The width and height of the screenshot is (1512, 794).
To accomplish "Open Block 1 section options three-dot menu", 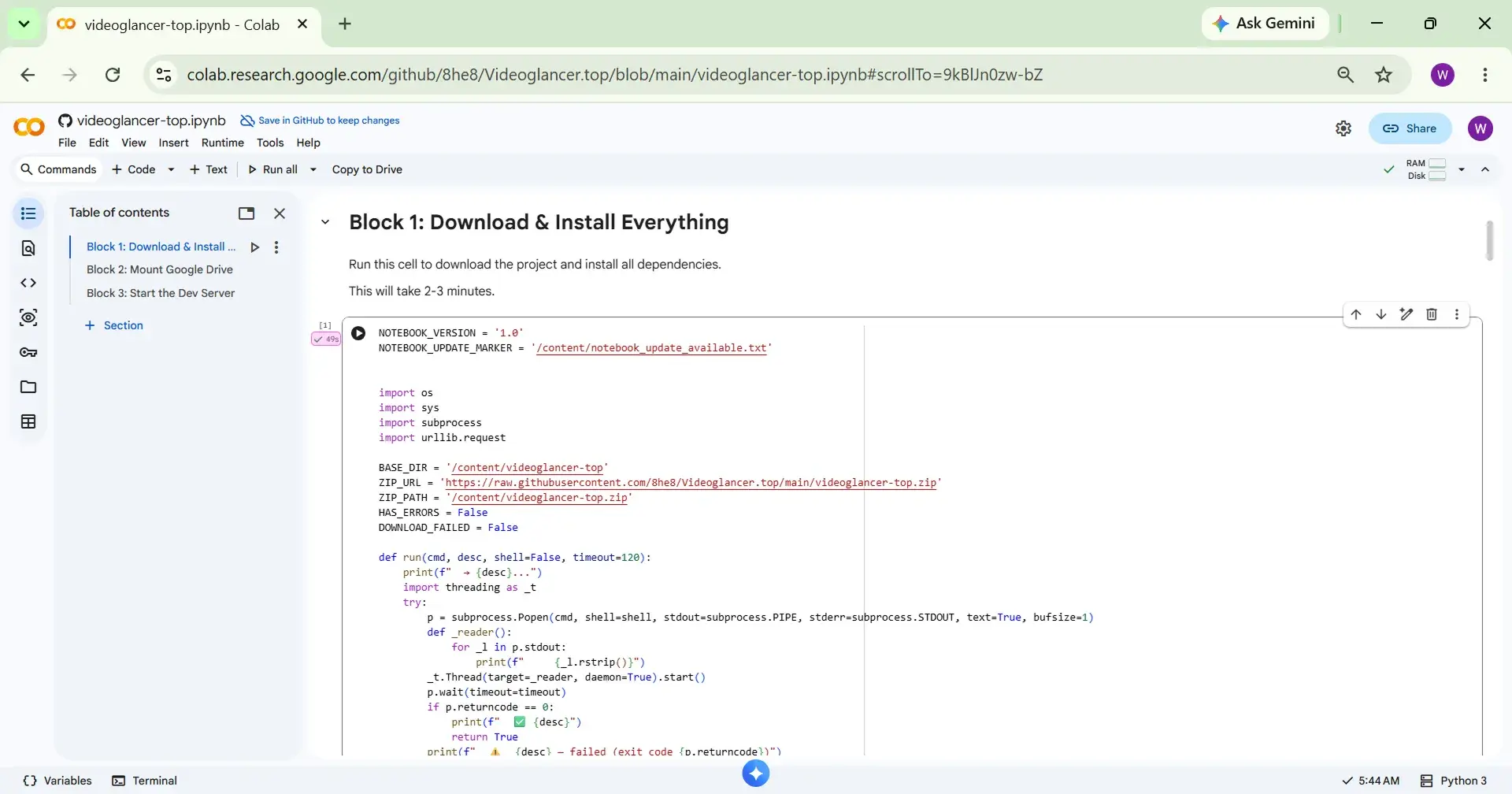I will tap(276, 247).
